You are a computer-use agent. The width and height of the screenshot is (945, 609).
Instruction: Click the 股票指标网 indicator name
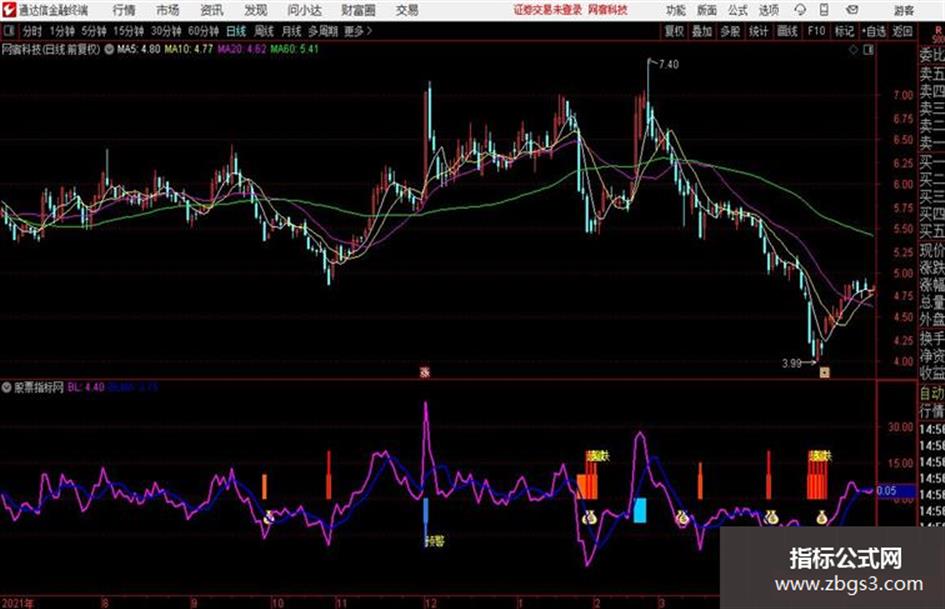[x=39, y=387]
